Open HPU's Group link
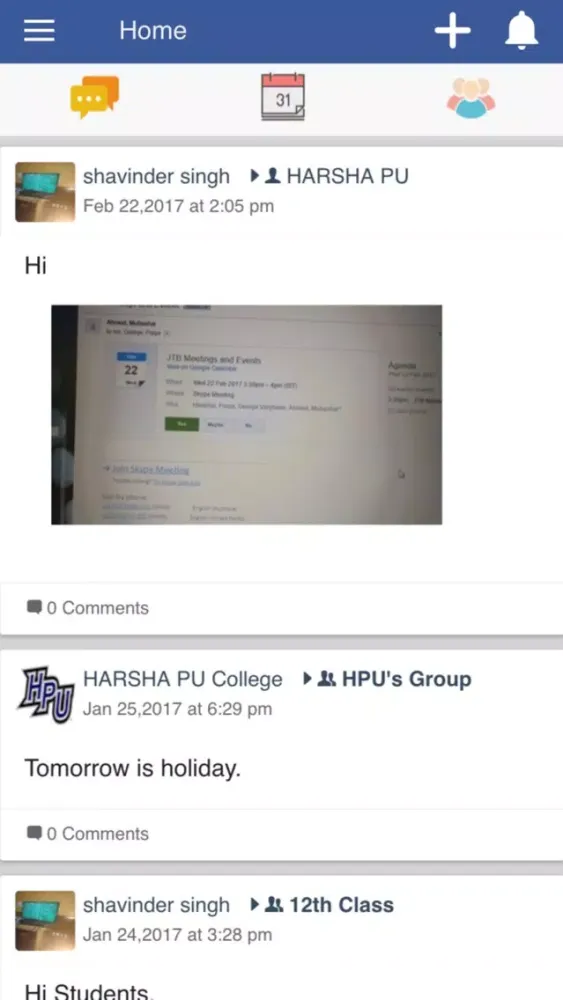 click(x=406, y=679)
